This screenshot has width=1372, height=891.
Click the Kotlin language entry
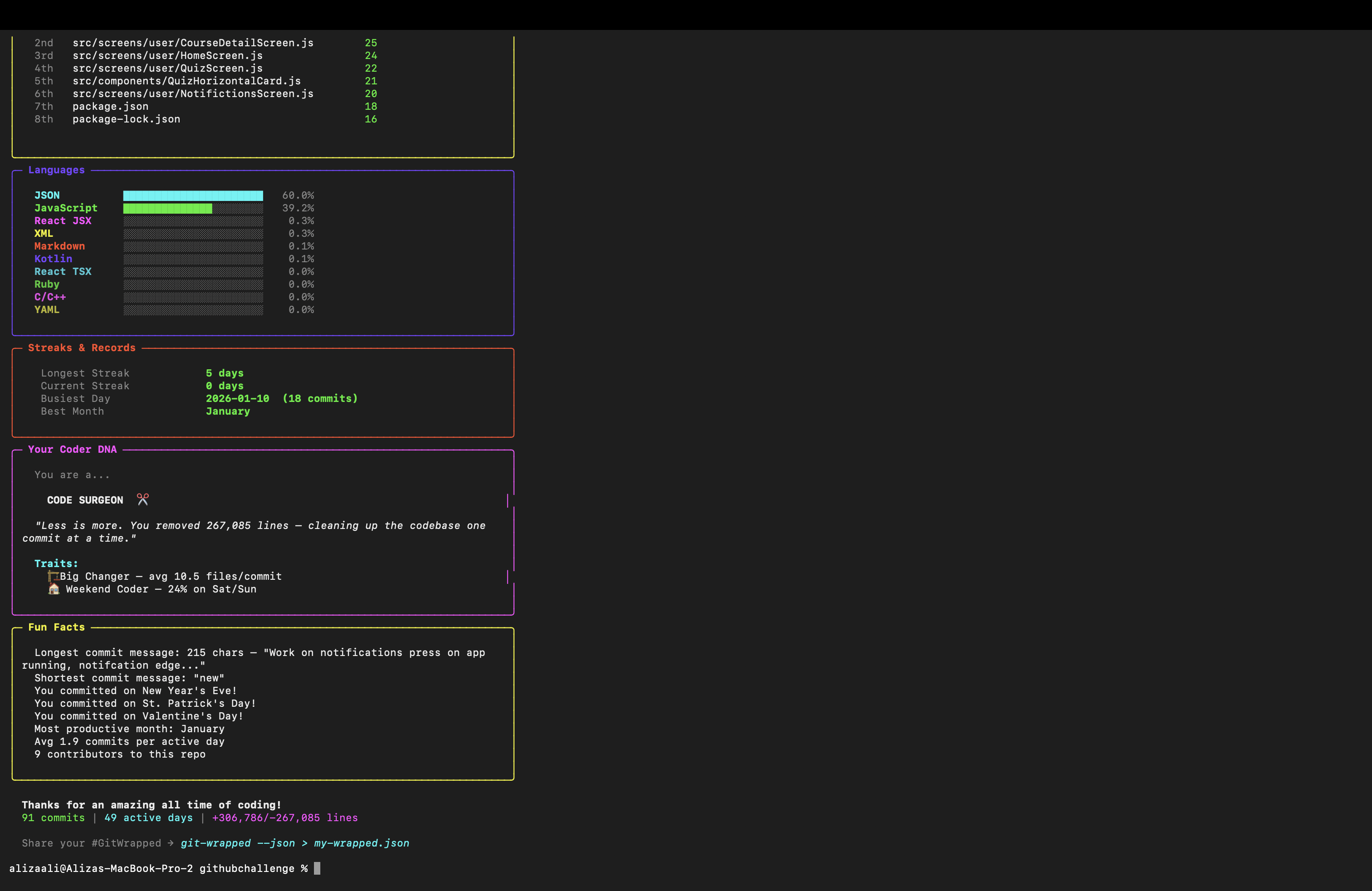point(53,259)
